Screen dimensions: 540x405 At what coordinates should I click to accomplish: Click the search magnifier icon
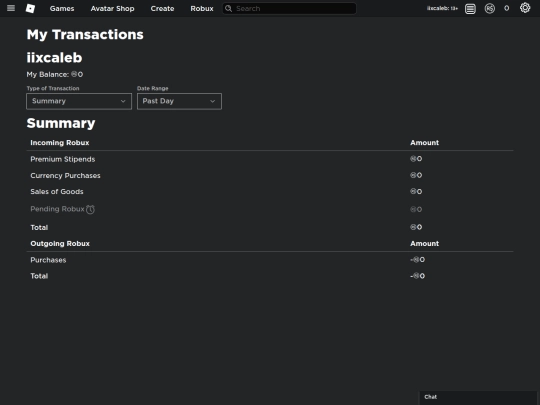click(228, 8)
